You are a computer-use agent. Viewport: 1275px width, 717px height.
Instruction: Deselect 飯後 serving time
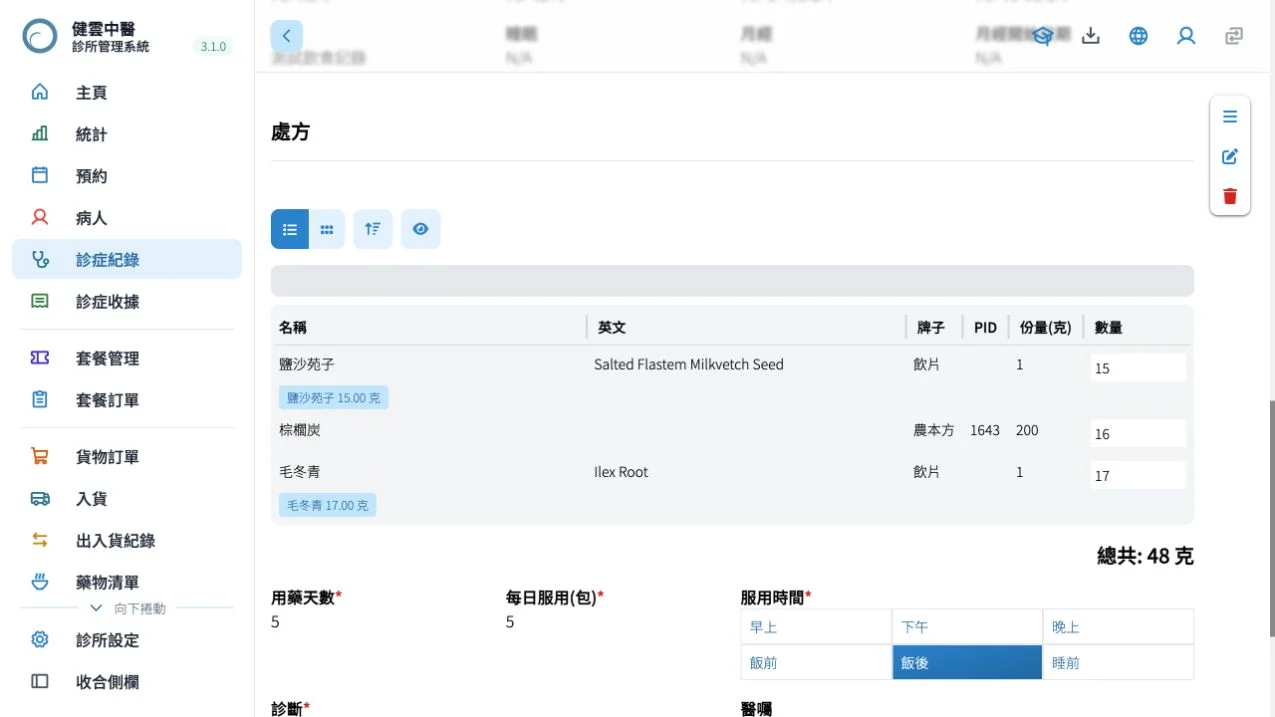point(967,662)
